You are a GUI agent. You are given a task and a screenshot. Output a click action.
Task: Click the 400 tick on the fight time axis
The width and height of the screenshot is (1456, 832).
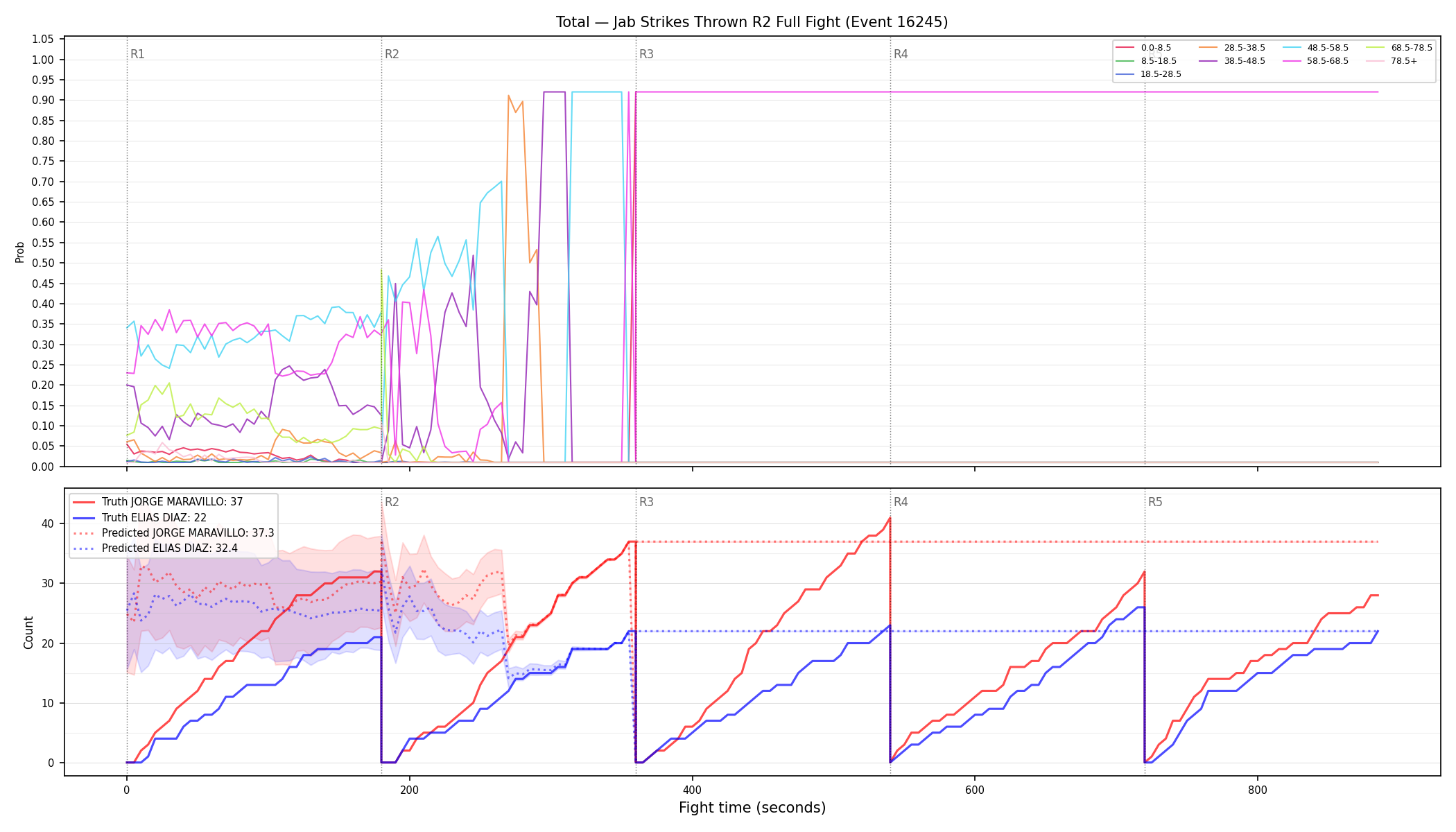[692, 790]
